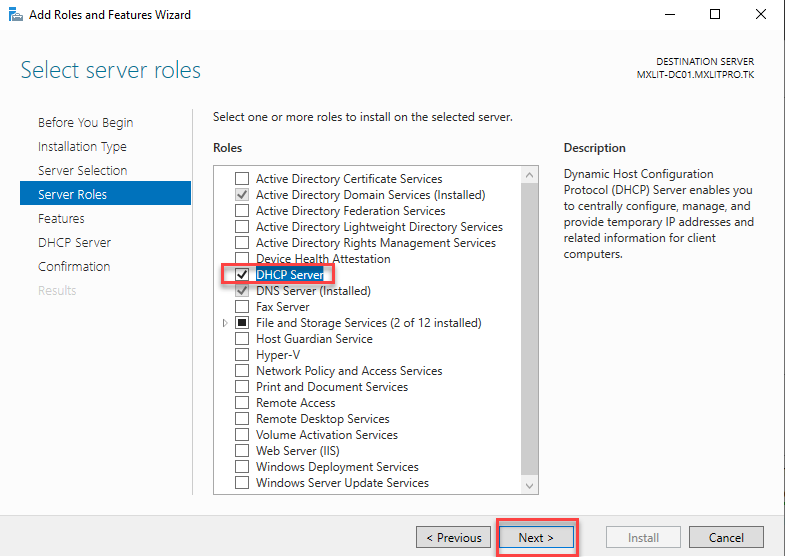The width and height of the screenshot is (785, 557).
Task: Enable the Hyper-V role checkbox
Action: click(x=241, y=355)
